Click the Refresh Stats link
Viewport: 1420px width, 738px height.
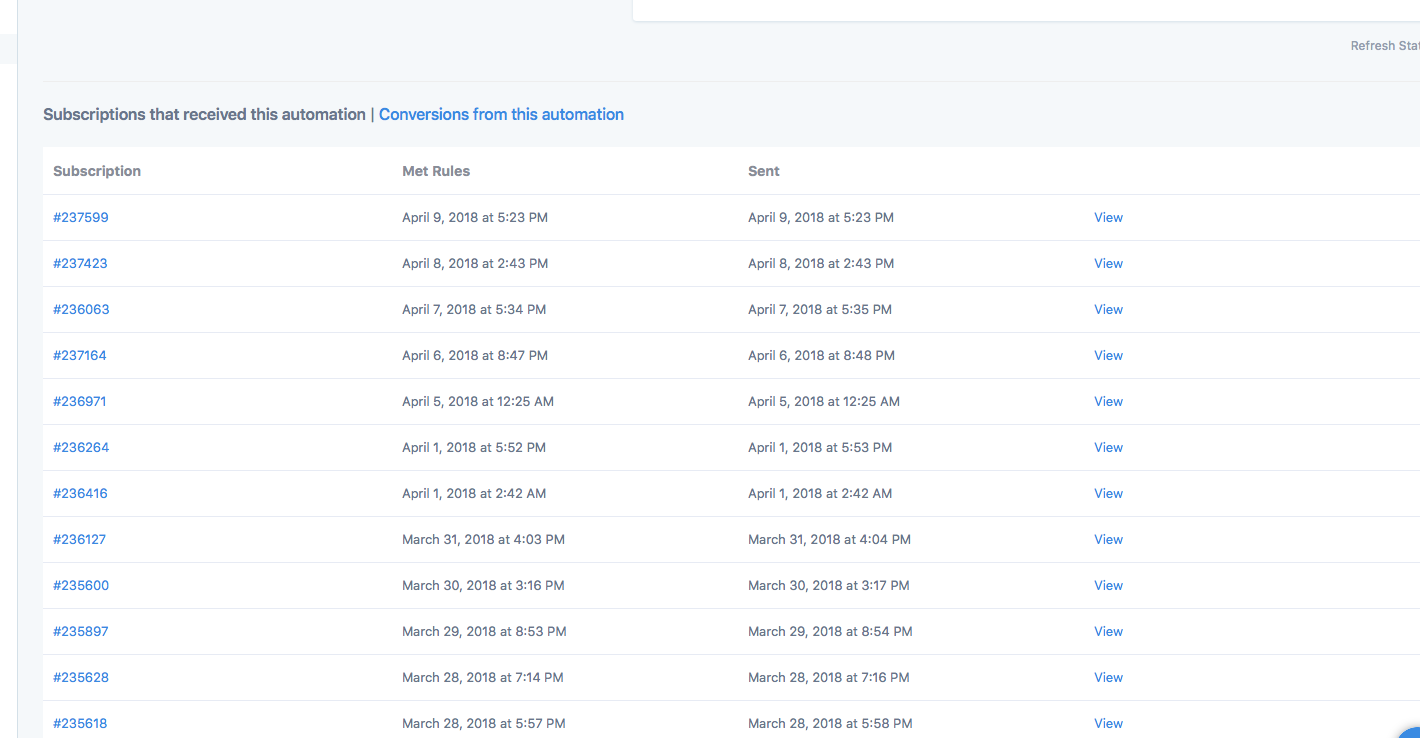point(1385,46)
